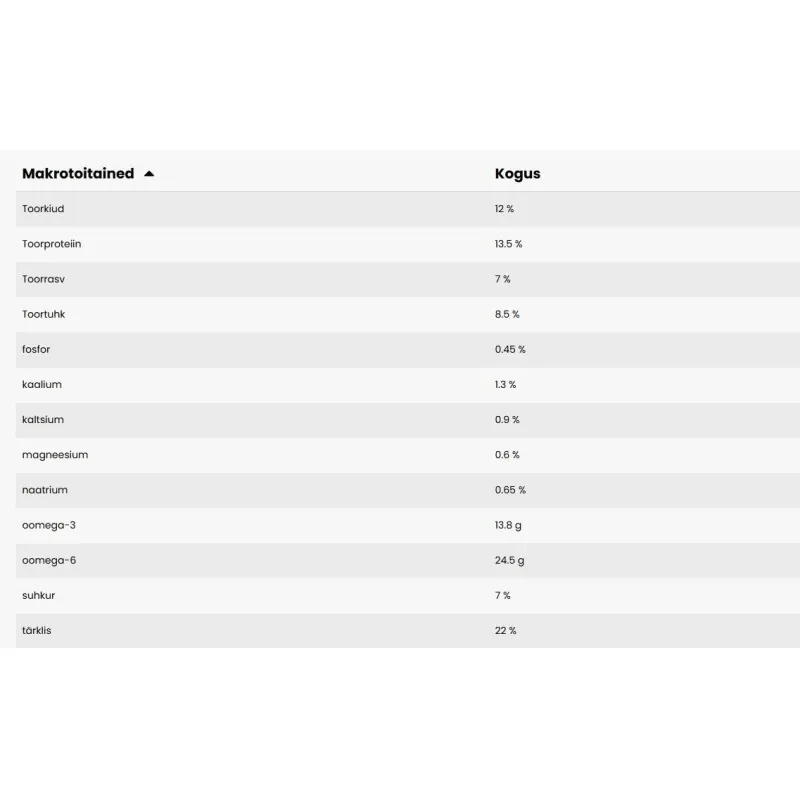
Task: Select the fosfor row label
Action: (36, 349)
